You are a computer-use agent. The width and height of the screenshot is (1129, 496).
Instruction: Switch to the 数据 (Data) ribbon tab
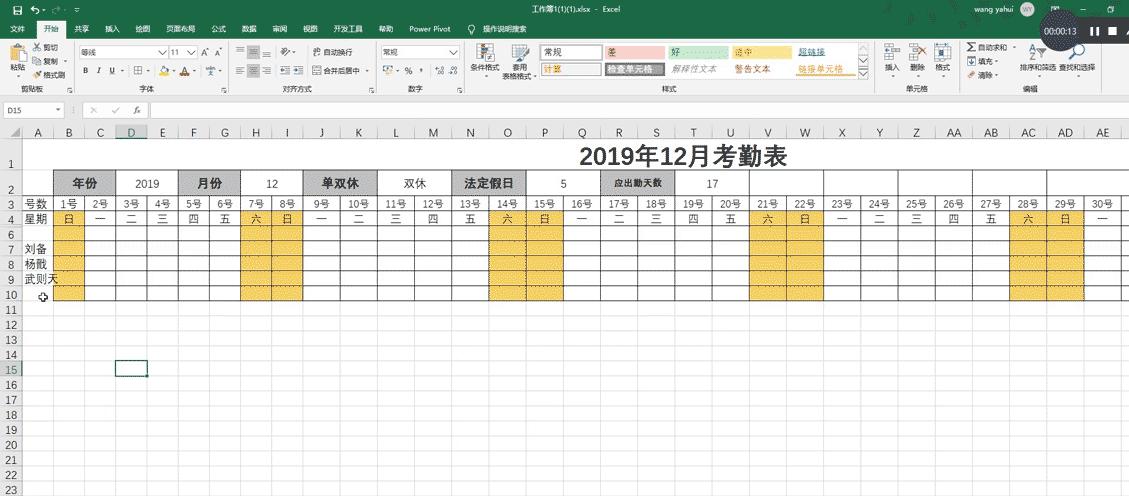coord(249,29)
